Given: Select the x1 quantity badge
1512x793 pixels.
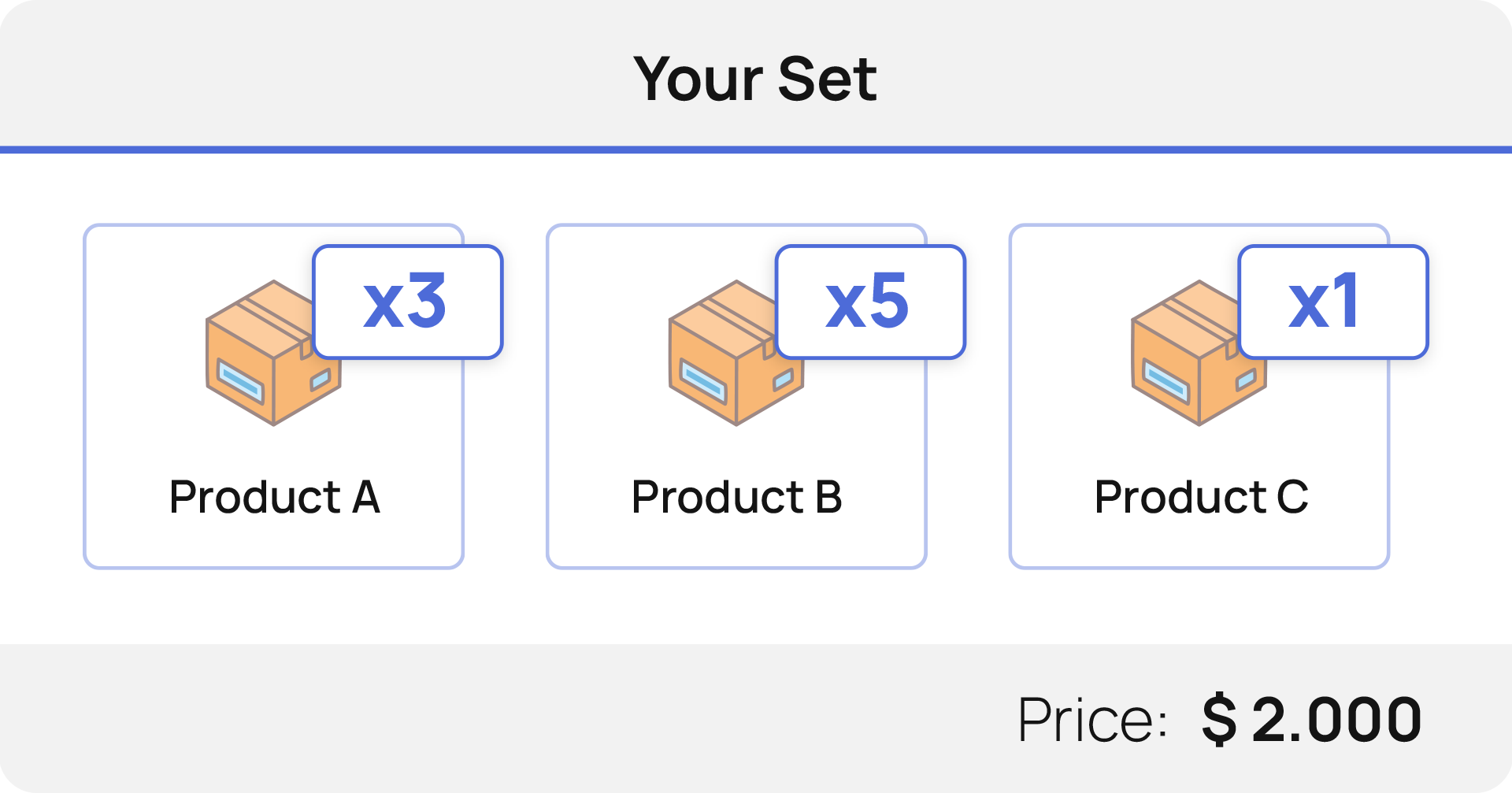Looking at the screenshot, I should [x=1332, y=302].
